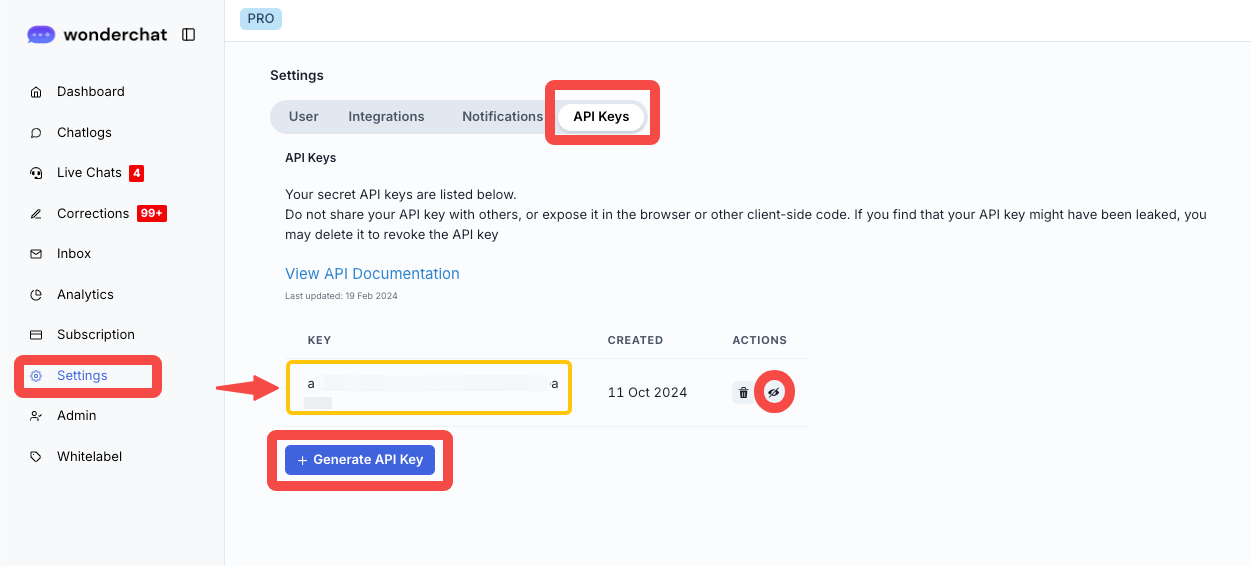The image size is (1251, 566).
Task: Click the Dashboard home icon
Action: (x=36, y=92)
